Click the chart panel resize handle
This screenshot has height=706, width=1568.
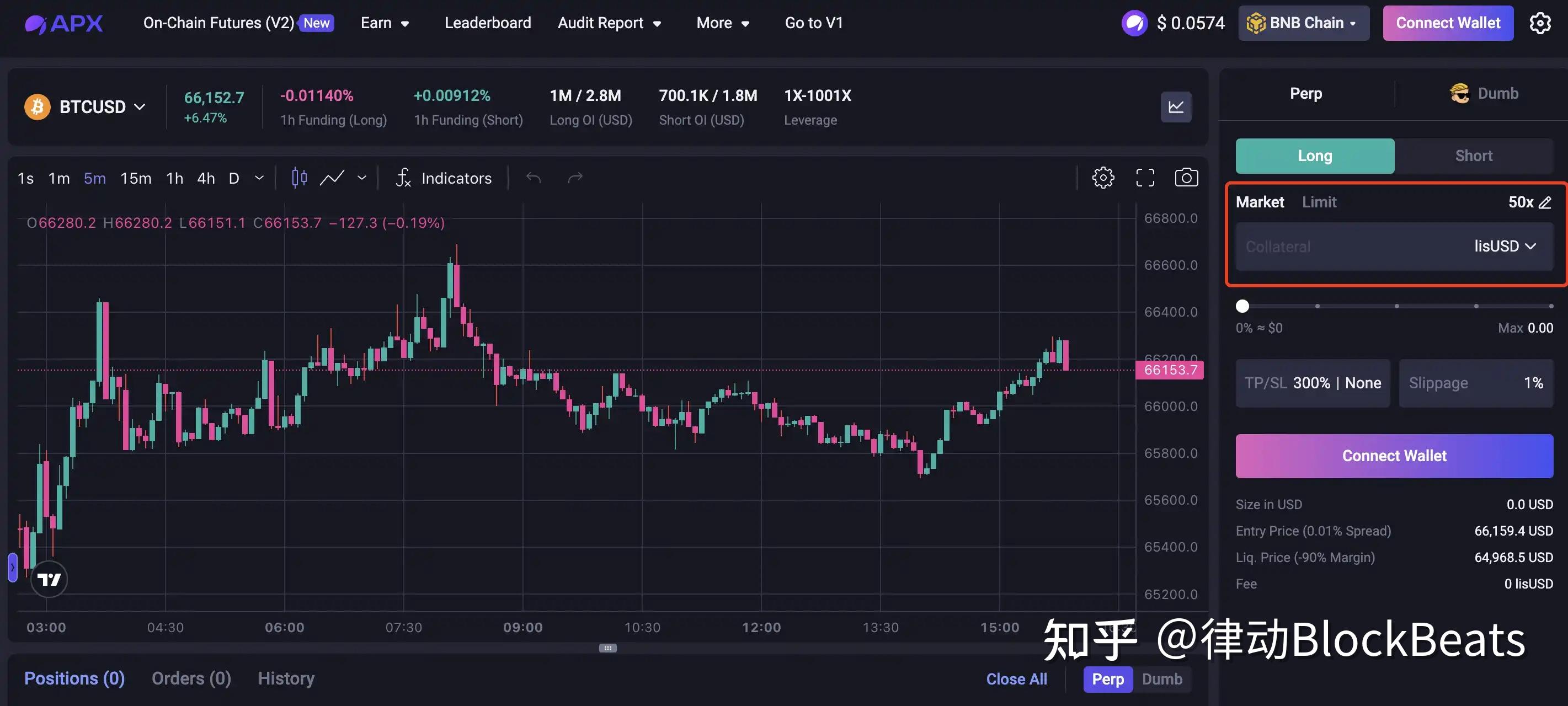(x=607, y=648)
